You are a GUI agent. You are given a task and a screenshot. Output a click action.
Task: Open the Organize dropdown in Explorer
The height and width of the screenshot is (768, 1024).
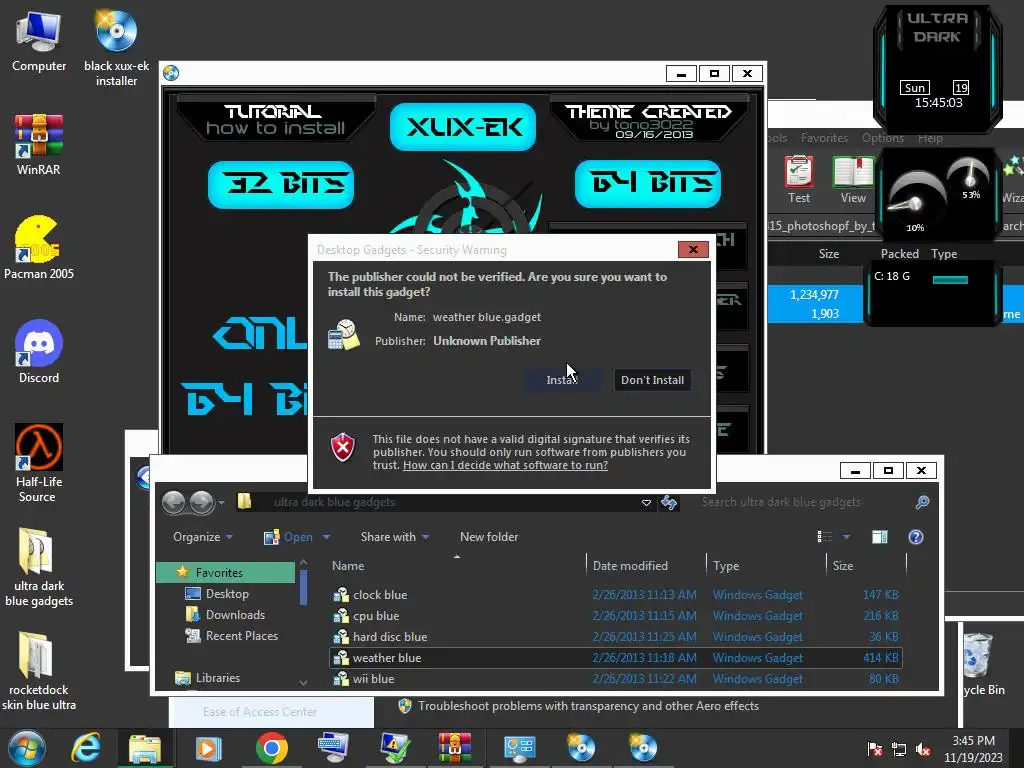[x=202, y=537]
